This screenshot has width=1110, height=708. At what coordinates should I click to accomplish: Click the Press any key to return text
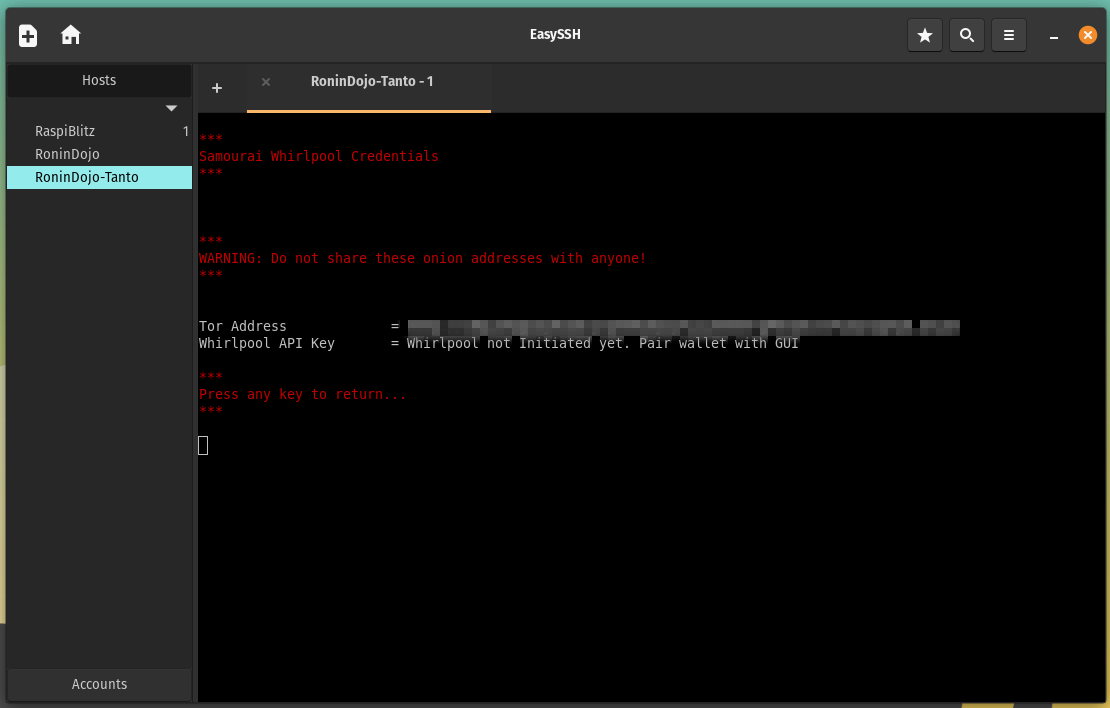303,394
